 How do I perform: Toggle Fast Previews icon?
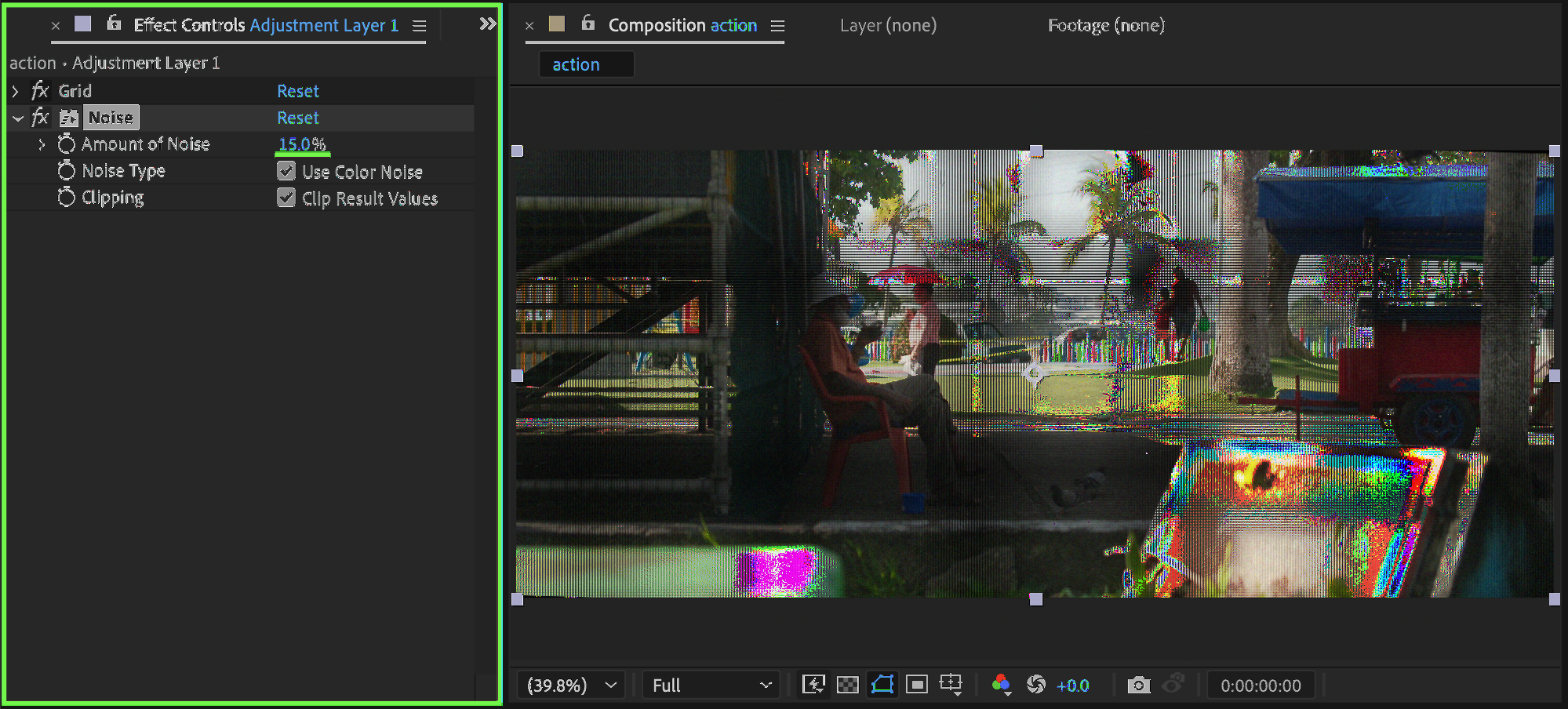813,685
